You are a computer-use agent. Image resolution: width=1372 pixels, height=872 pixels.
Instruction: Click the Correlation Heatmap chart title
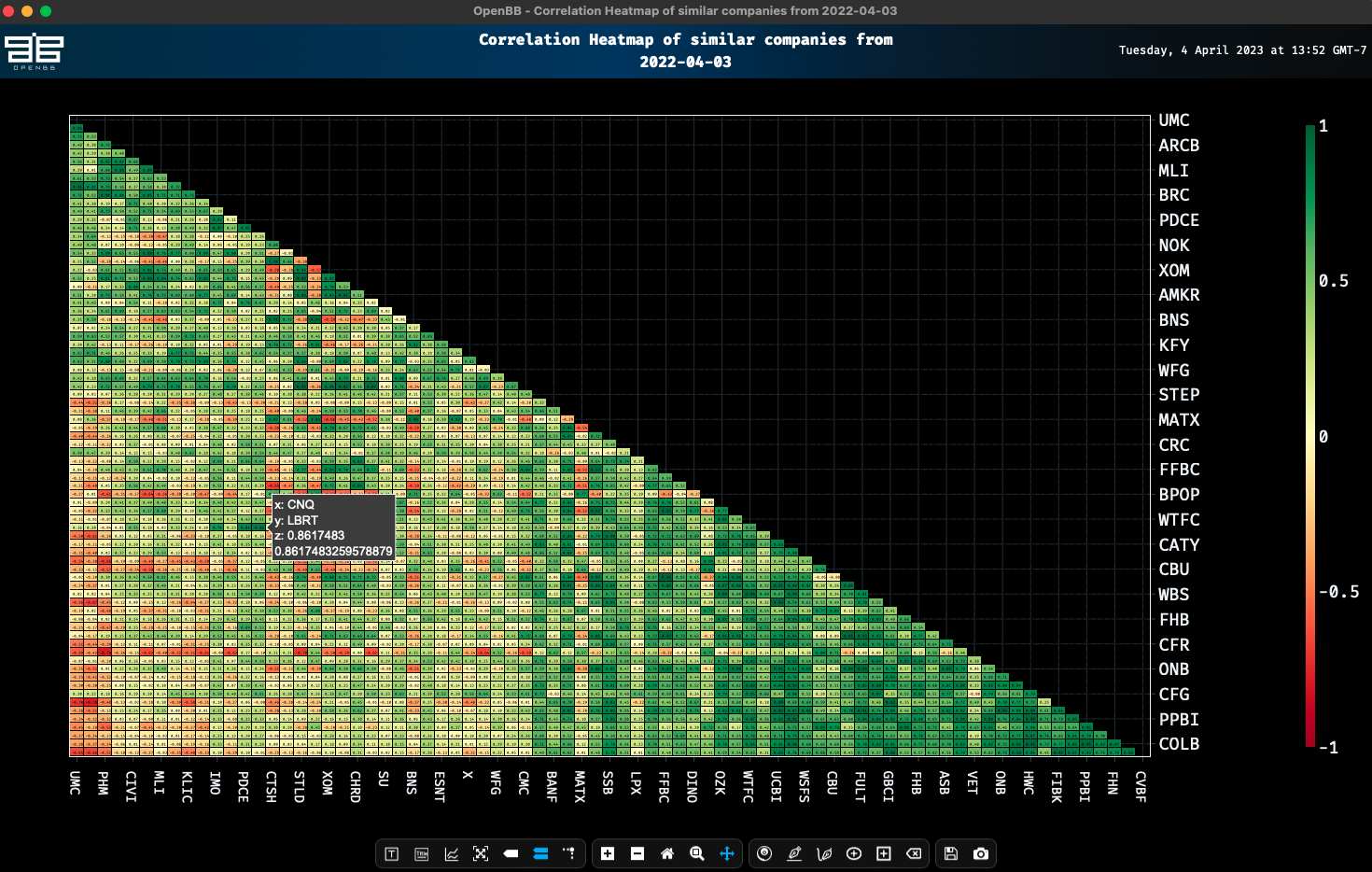[686, 50]
